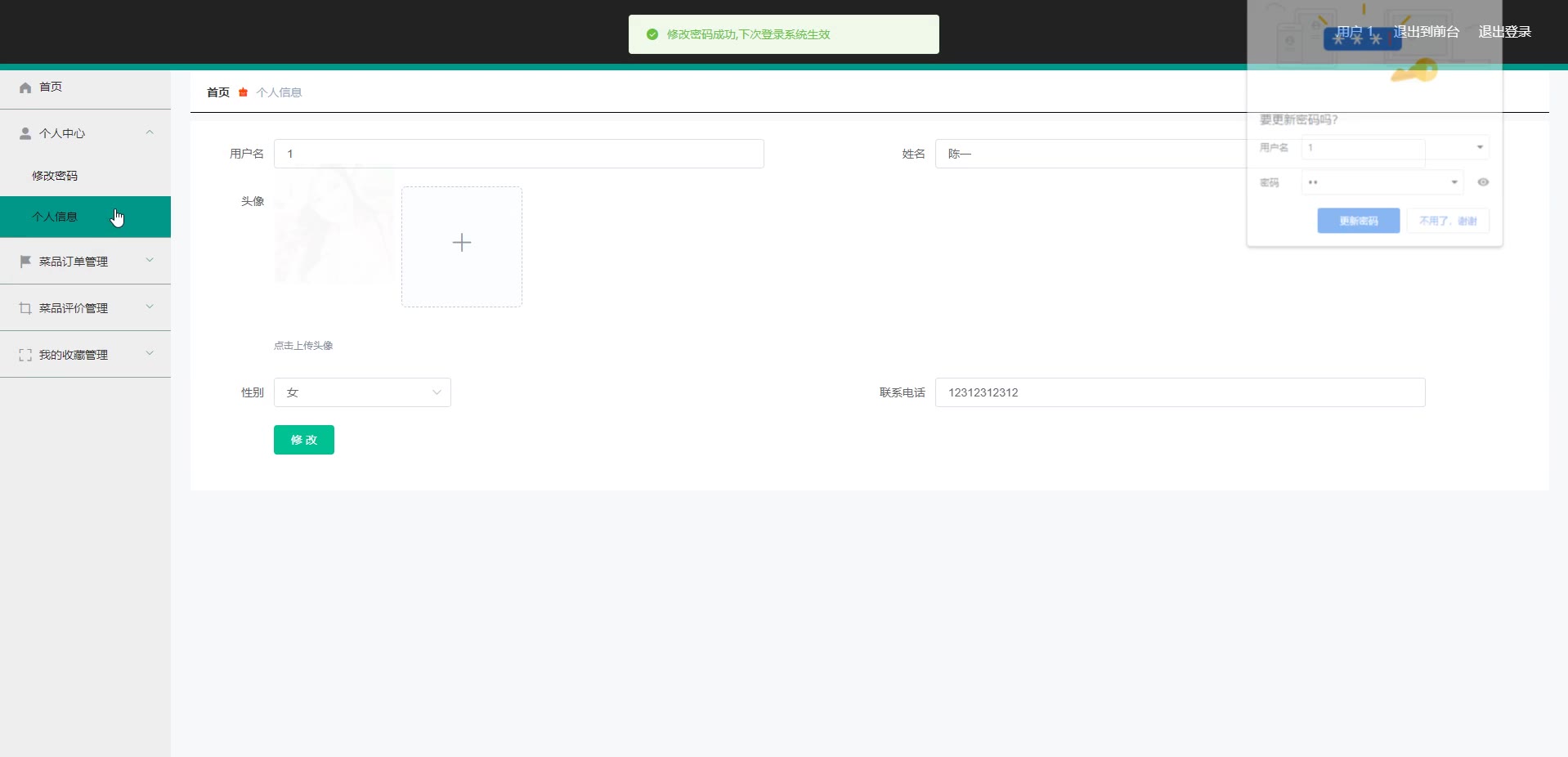Viewport: 1568px width, 757px height.
Task: Click the flag icon beside 菜品订单管理
Action: (25, 262)
